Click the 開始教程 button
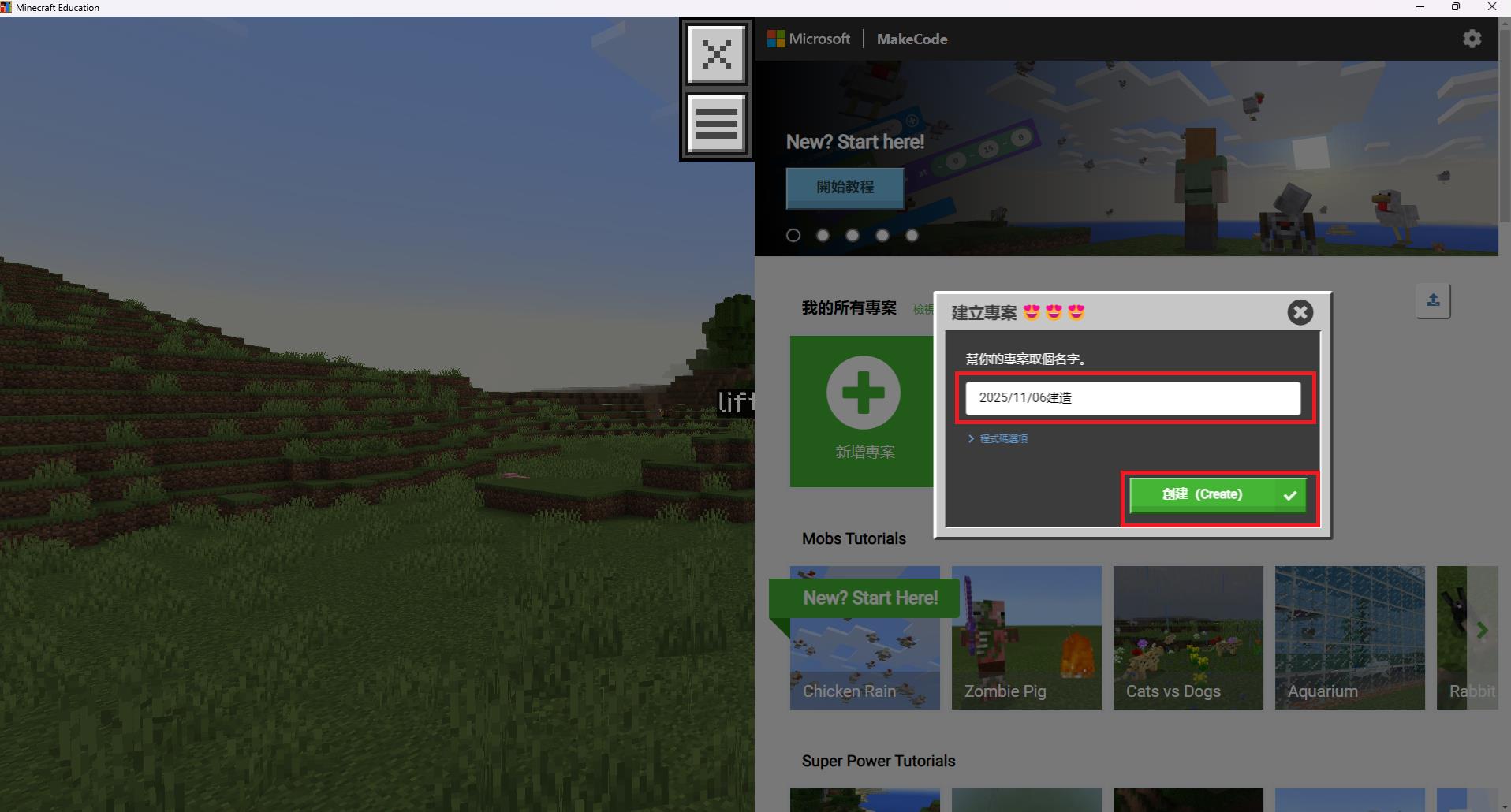 pyautogui.click(x=845, y=188)
